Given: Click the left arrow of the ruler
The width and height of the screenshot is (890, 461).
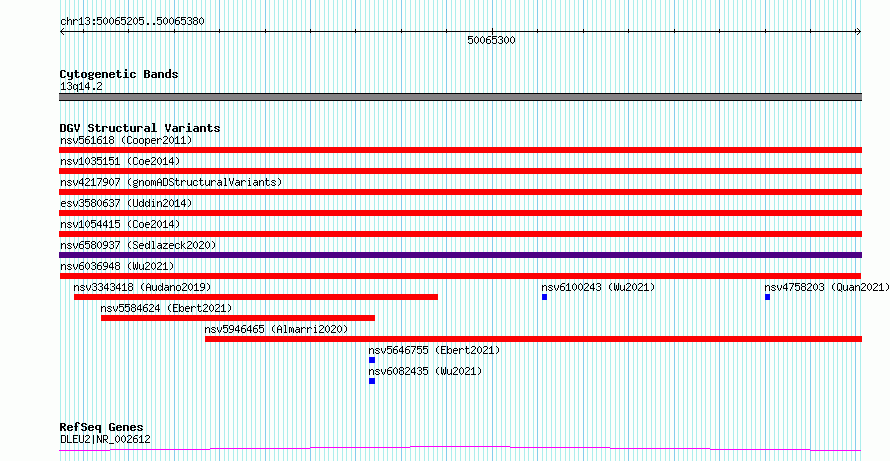Looking at the screenshot, I should click(x=62, y=32).
